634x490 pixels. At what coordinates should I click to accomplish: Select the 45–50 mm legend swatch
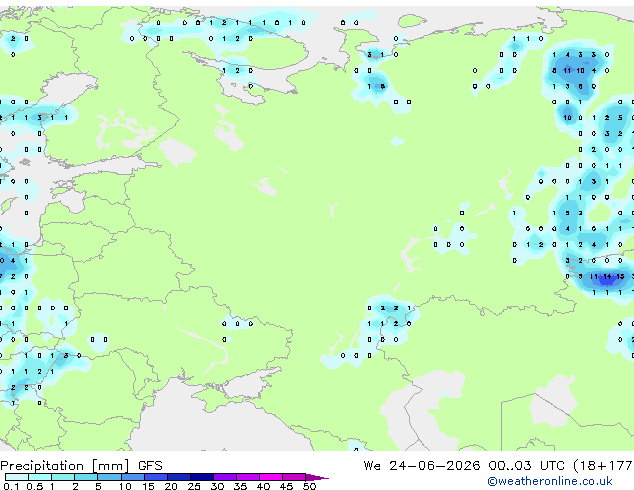point(294,477)
